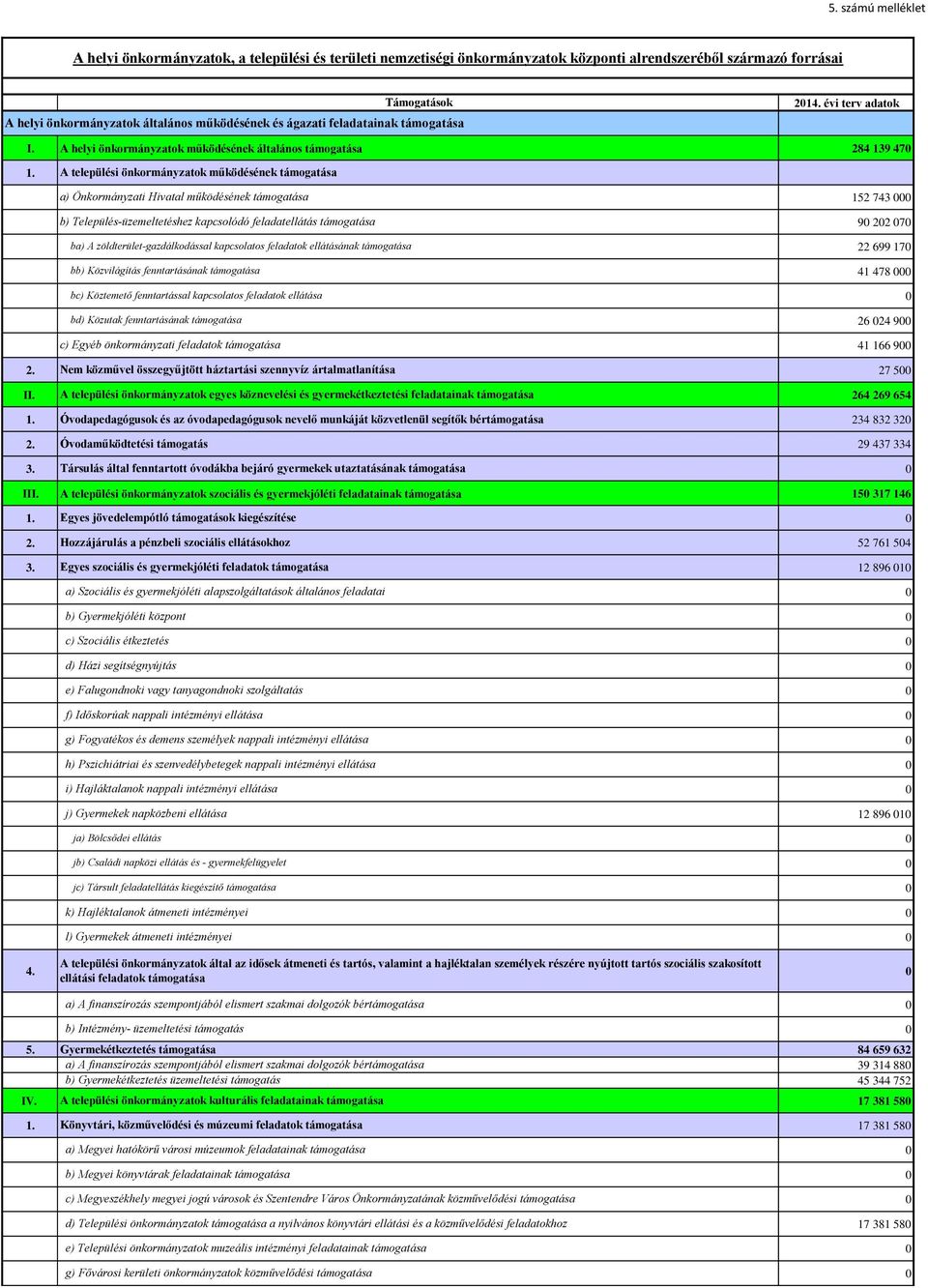Click 'jc) Társult feladatellátás kiegészítő támogatása'
Viewport: 928px width, 1288px height.
tap(174, 888)
